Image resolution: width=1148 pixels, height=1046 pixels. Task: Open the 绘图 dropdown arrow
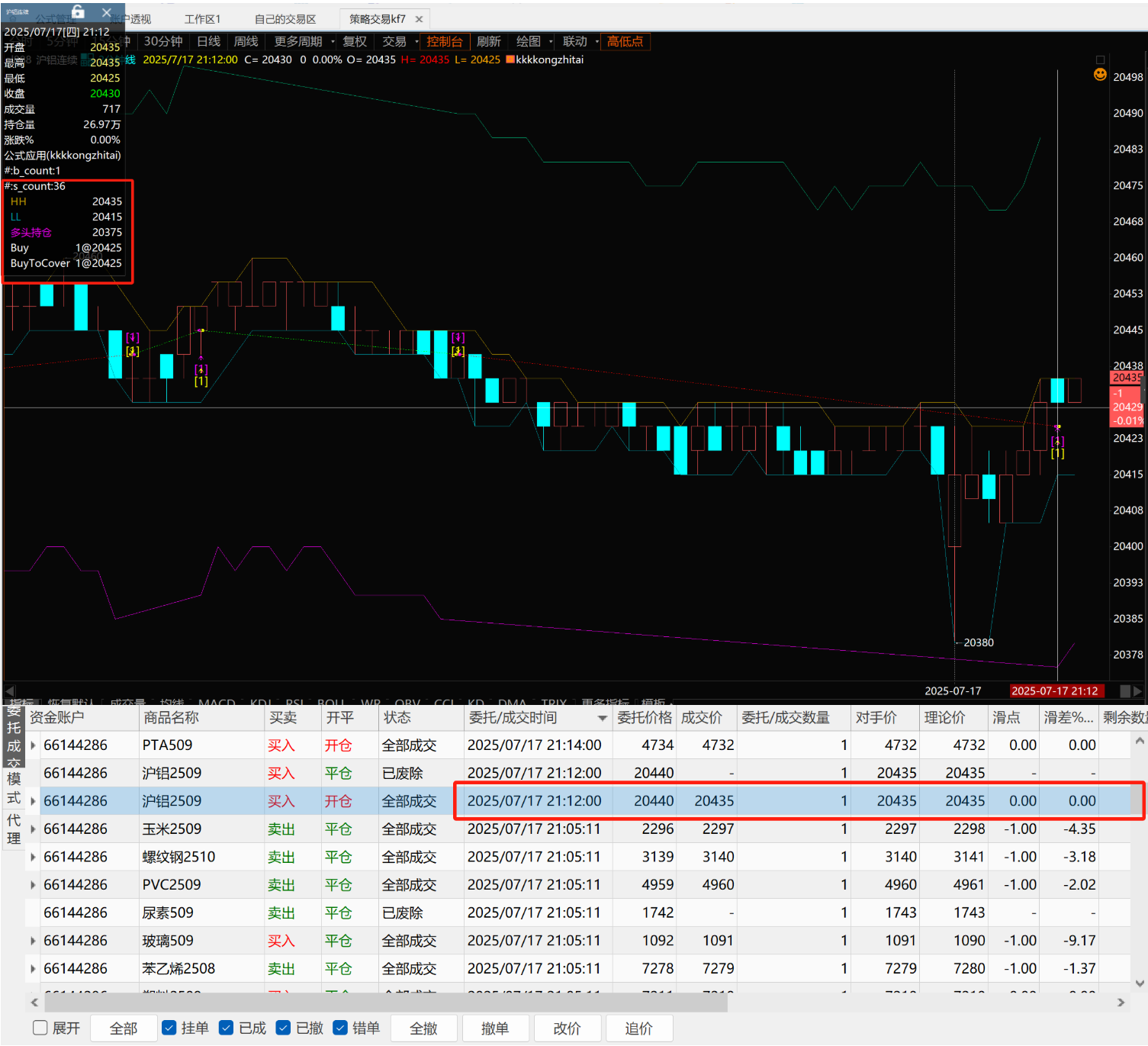pos(551,42)
